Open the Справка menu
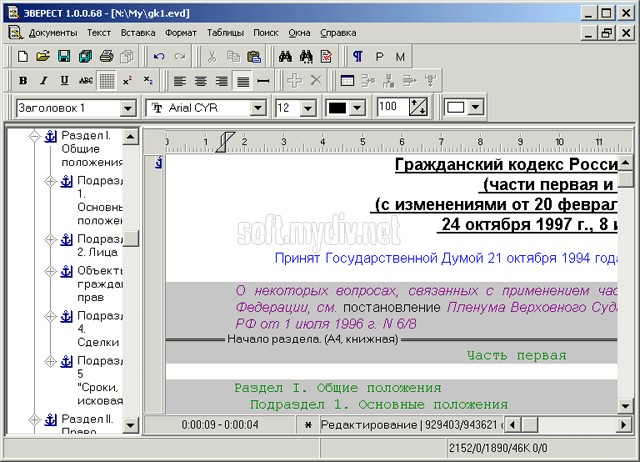The height and width of the screenshot is (462, 640). (x=338, y=33)
